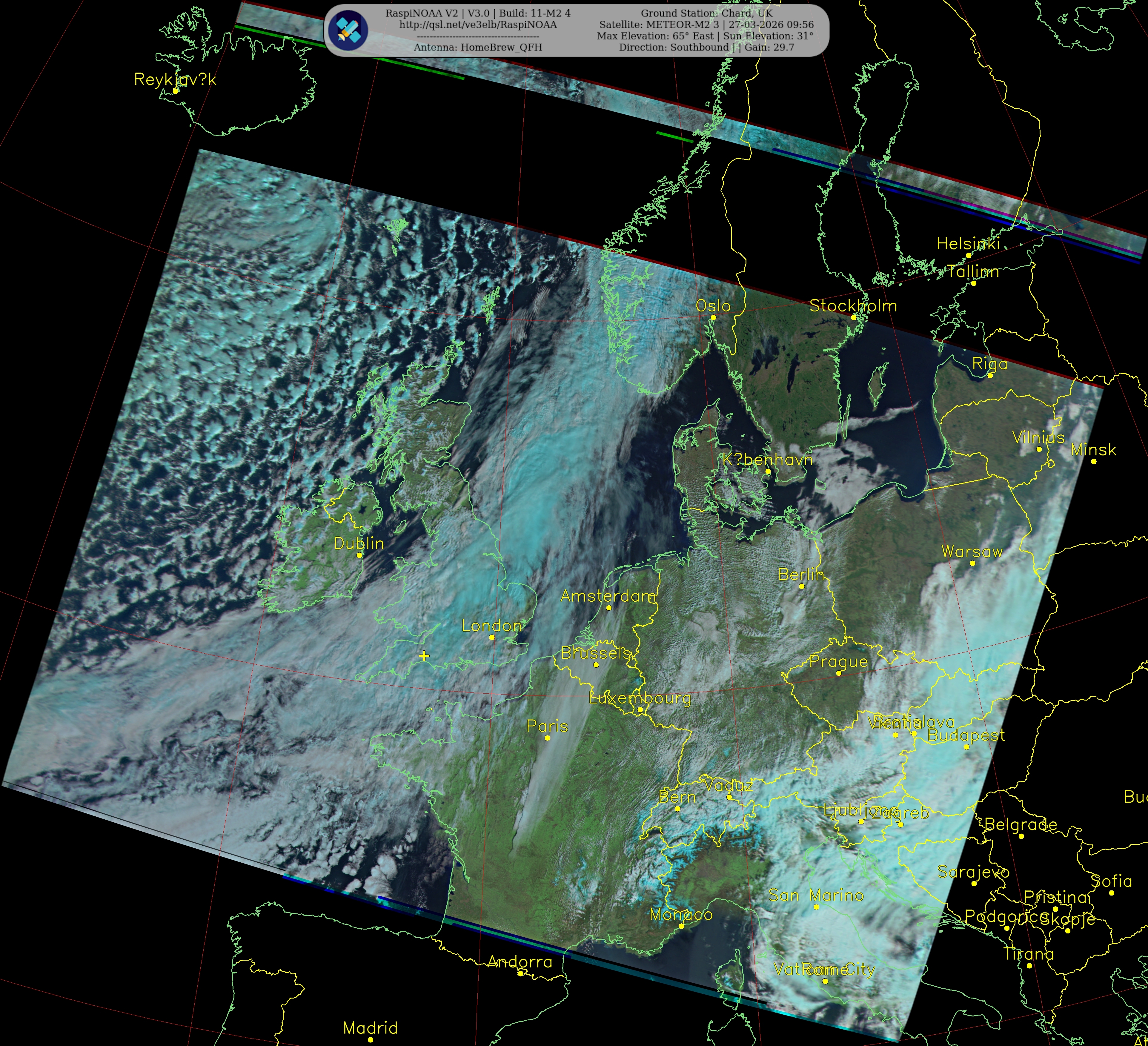
Task: Click the Madrid city label
Action: (370, 1028)
